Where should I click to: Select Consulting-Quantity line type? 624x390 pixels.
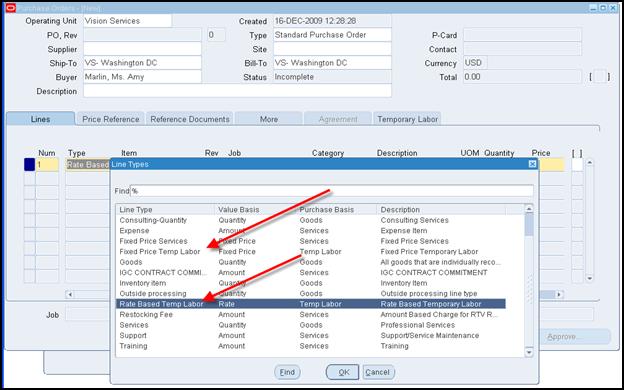click(x=310, y=220)
